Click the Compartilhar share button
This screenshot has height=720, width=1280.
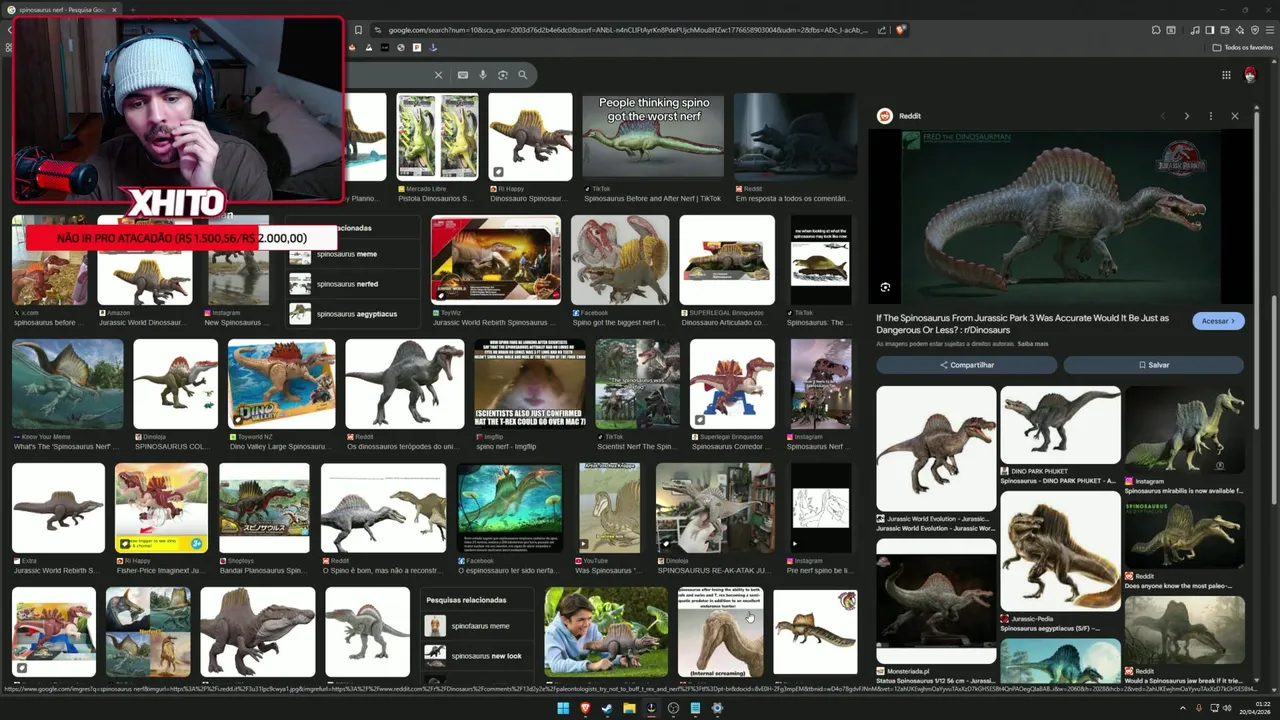tap(966, 365)
